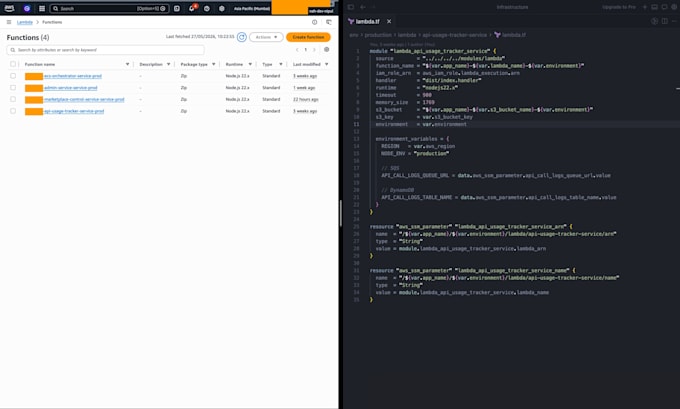The height and width of the screenshot is (409, 680).
Task: Click '22 hours ago' last modified cell
Action: click(305, 99)
